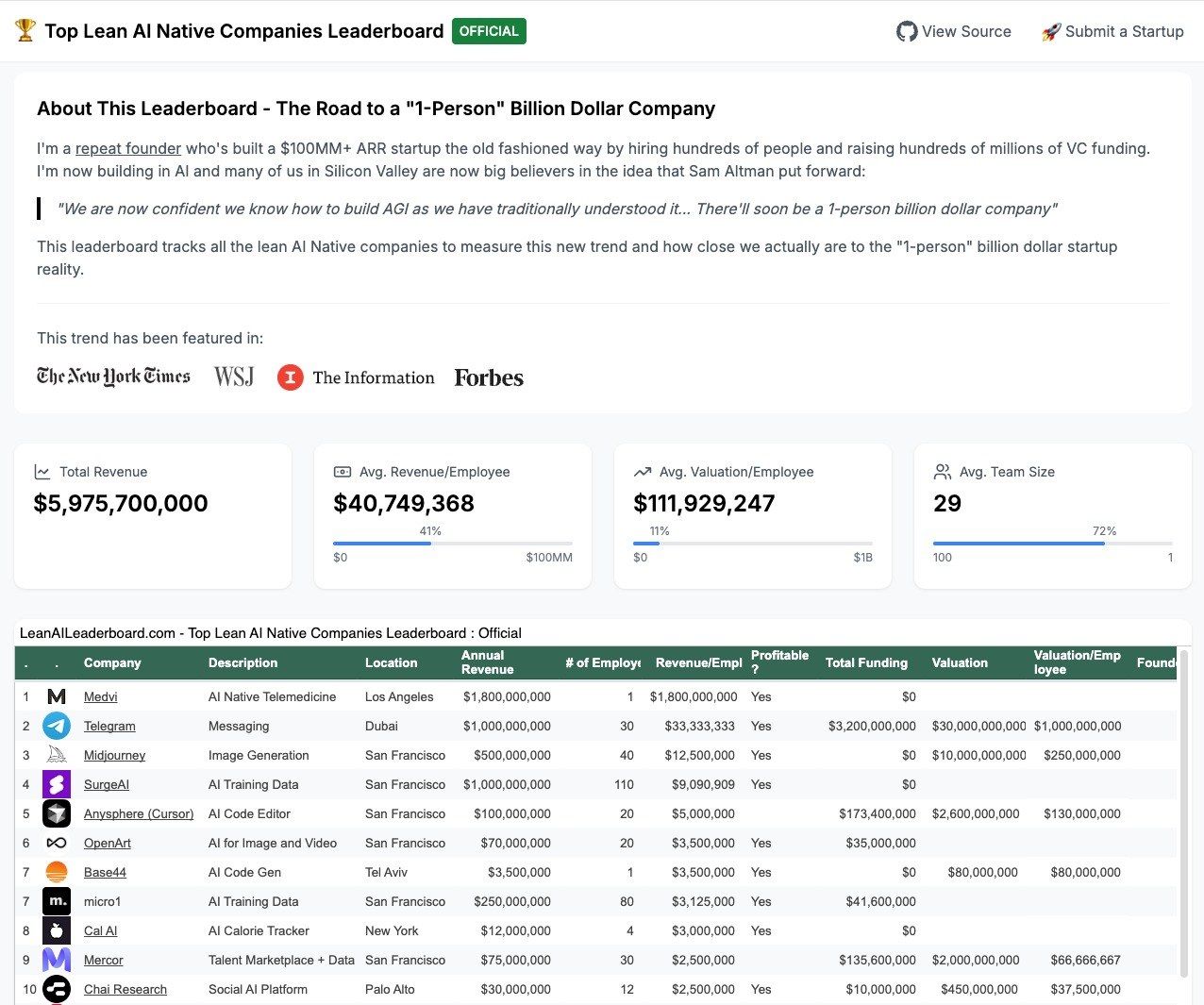Follow the 'repeat founder' link
The height and width of the screenshot is (1005, 1204).
(128, 148)
